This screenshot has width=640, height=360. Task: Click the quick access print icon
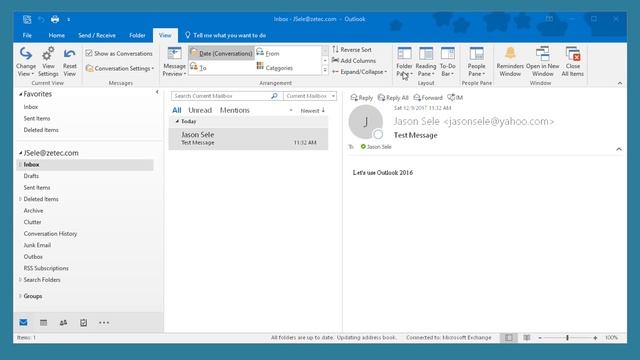55,19
